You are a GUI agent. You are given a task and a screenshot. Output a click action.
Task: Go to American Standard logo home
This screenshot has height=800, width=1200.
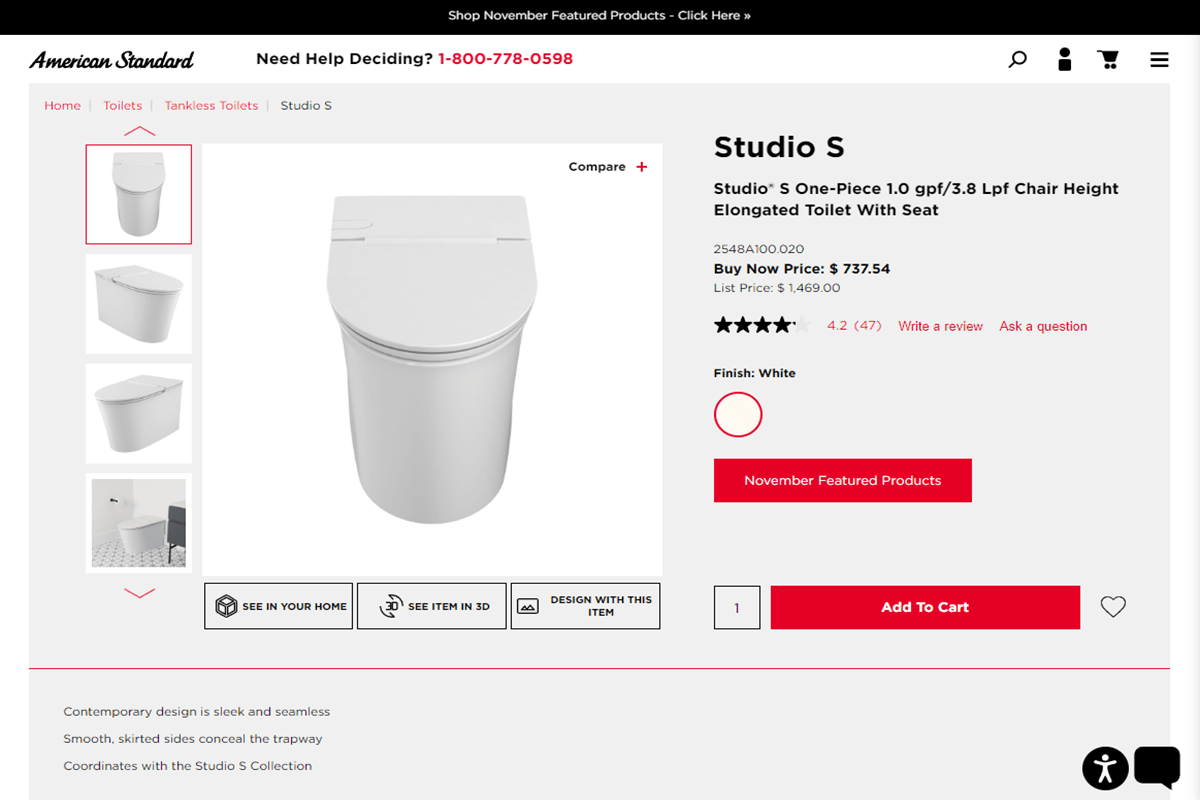(x=112, y=60)
